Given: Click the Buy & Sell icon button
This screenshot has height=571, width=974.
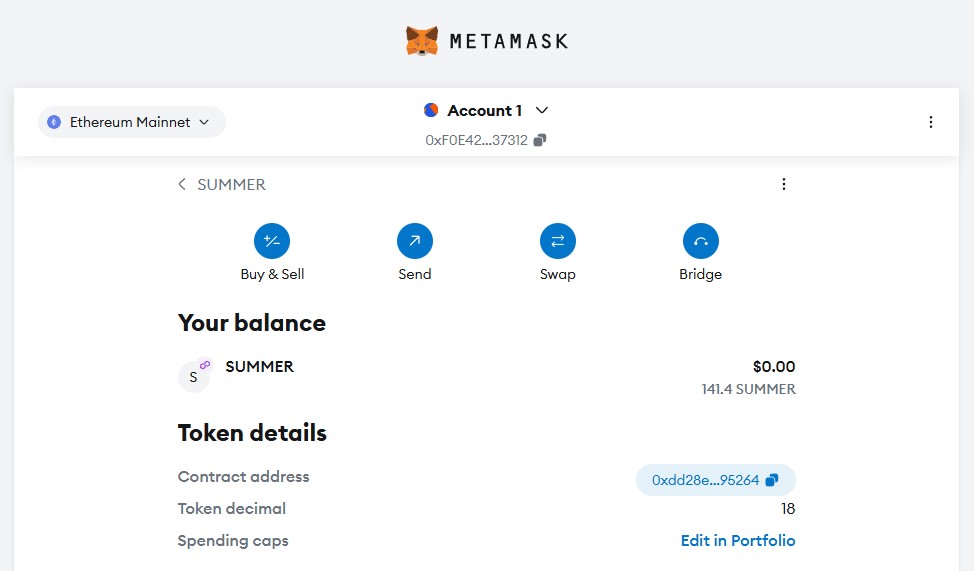Looking at the screenshot, I should 272,241.
